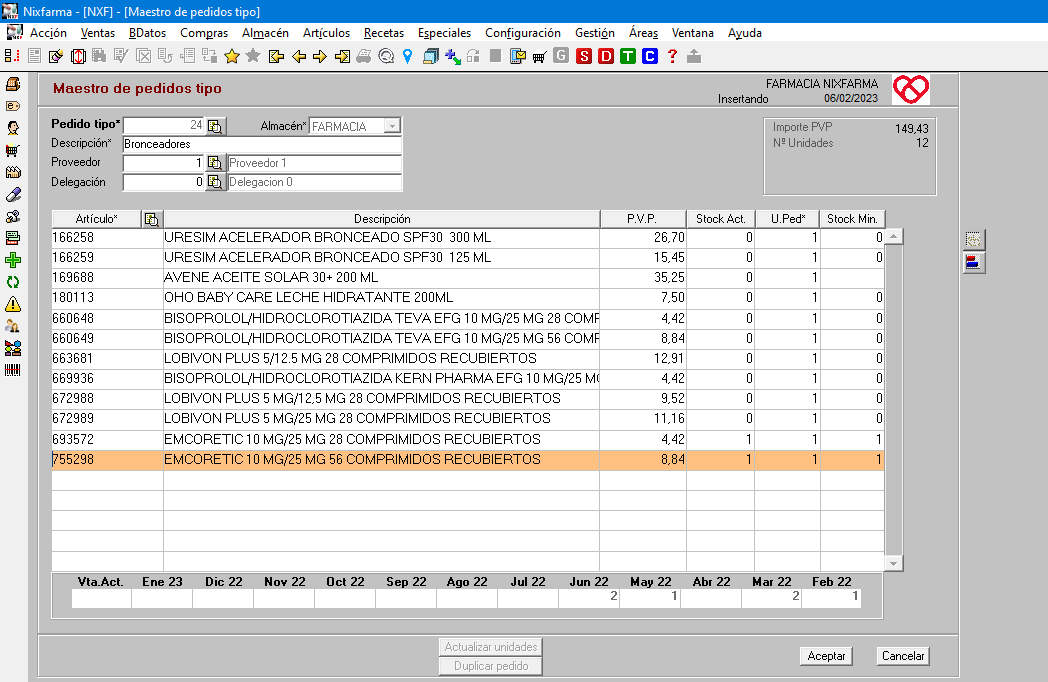The height and width of the screenshot is (682, 1048).
Task: Open the lookup button beside Pedido tipo
Action: [215, 126]
